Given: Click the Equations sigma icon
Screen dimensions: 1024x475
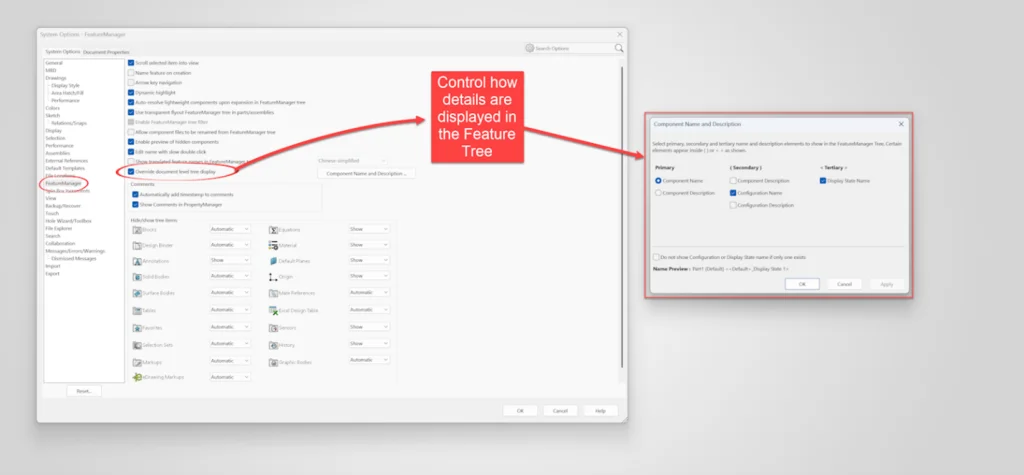Looking at the screenshot, I should pyautogui.click(x=274, y=229).
